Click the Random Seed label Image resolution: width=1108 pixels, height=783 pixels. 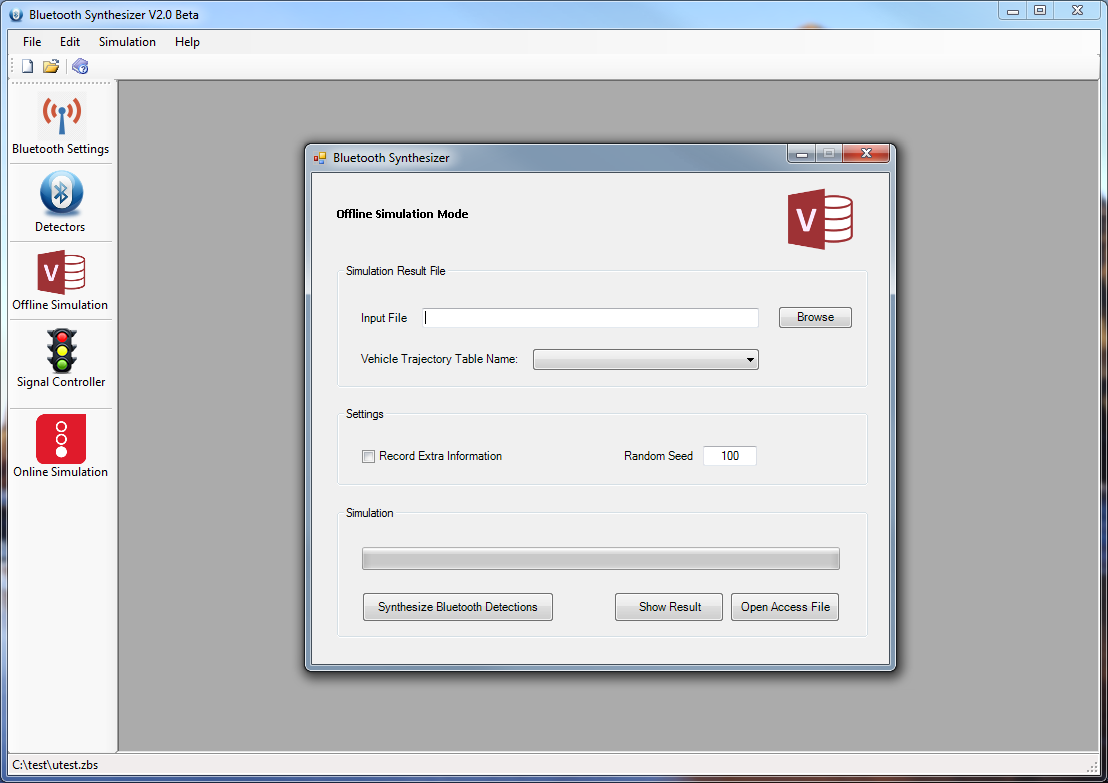click(658, 456)
